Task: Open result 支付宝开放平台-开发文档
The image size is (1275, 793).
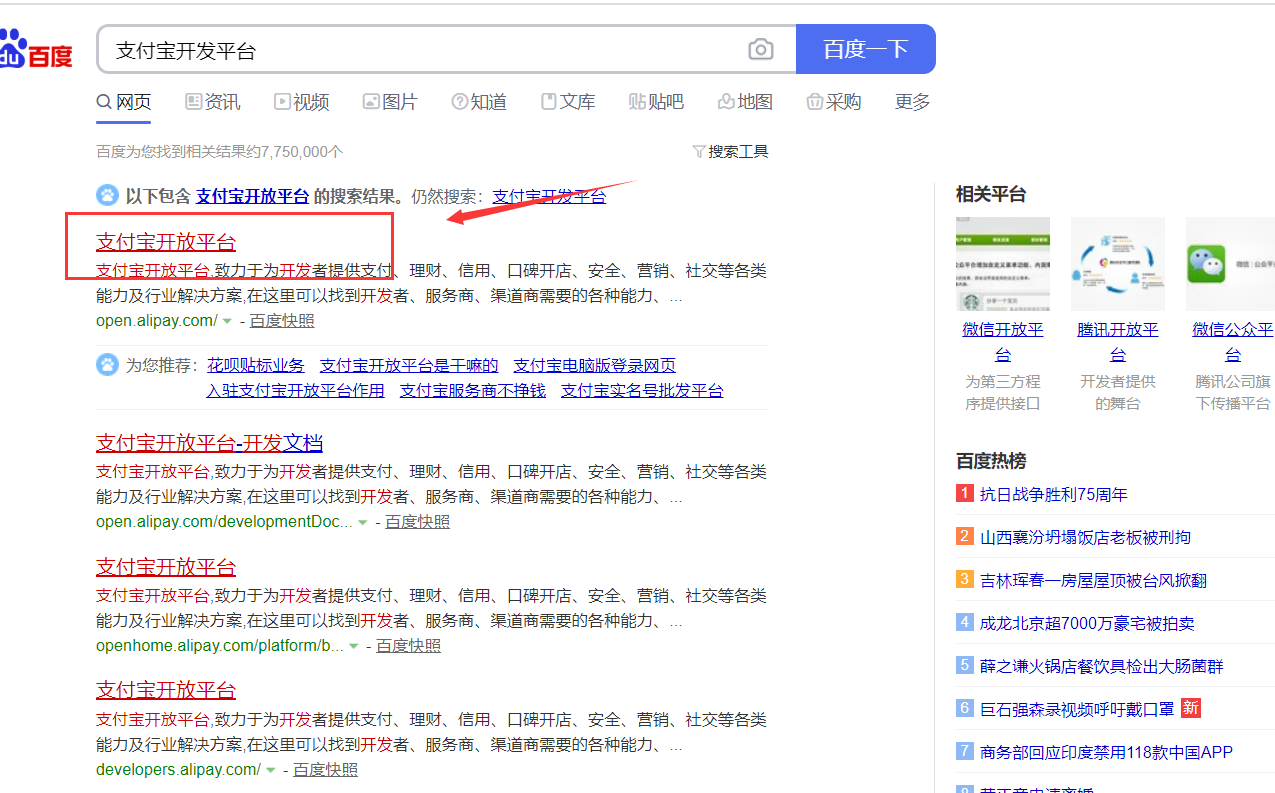Action: [209, 442]
